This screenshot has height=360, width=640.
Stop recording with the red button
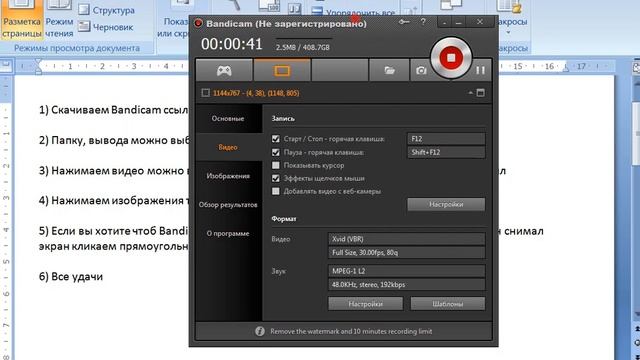point(451,58)
